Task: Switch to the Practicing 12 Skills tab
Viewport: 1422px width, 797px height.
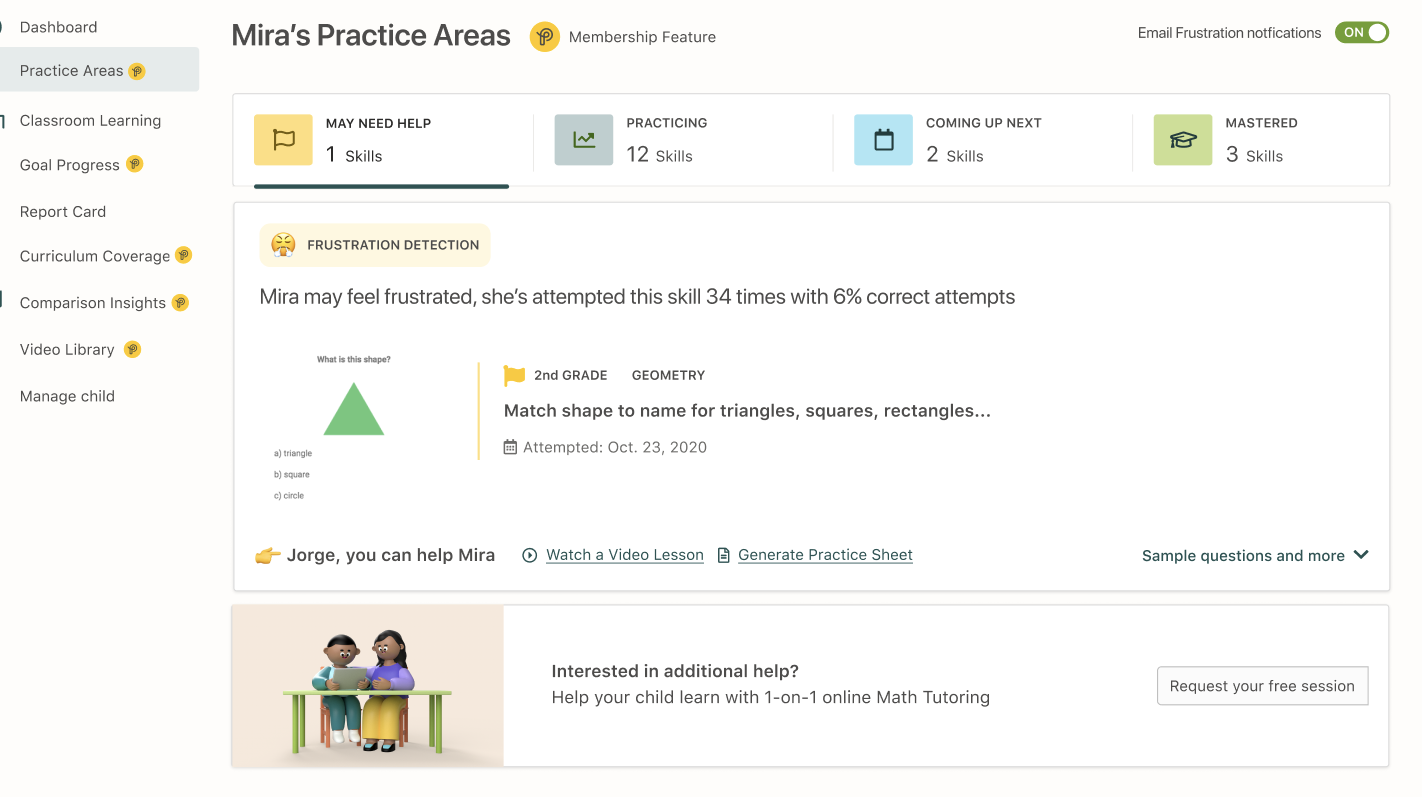Action: click(x=682, y=140)
